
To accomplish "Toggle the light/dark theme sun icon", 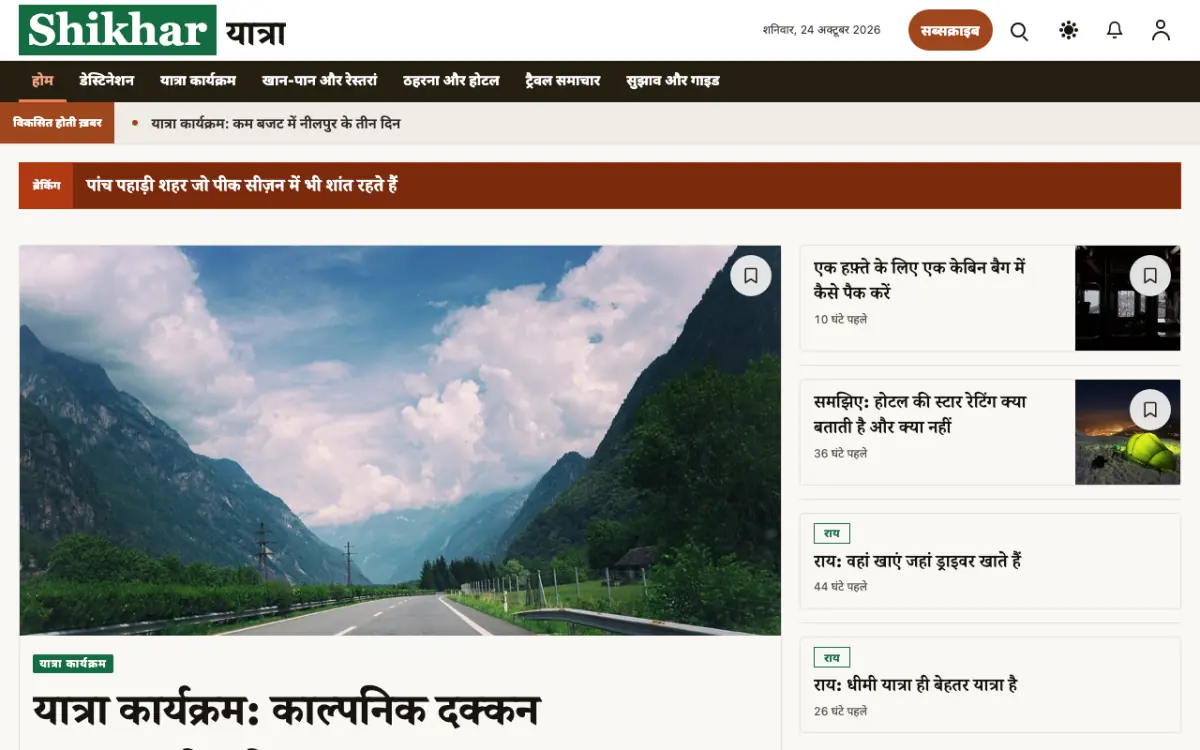I will point(1068,31).
